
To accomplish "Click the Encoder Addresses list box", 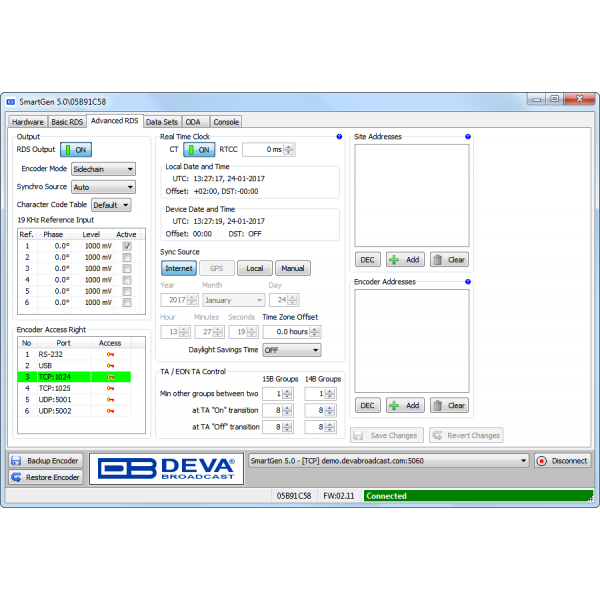I will click(x=412, y=341).
